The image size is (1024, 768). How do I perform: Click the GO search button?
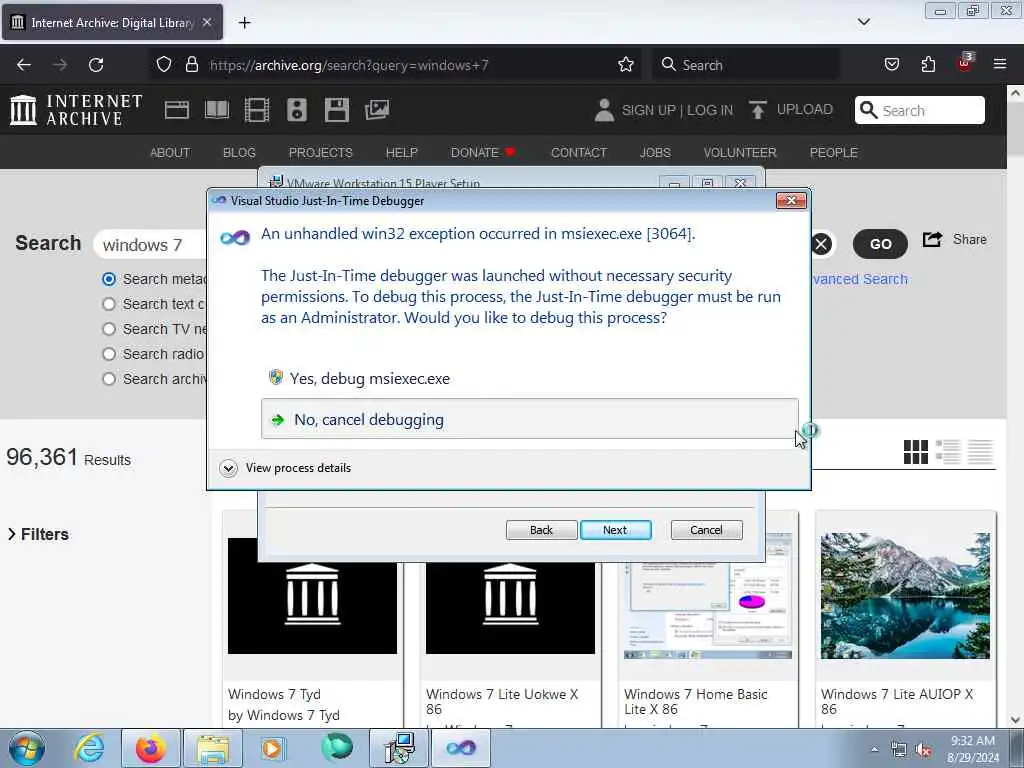(x=880, y=244)
